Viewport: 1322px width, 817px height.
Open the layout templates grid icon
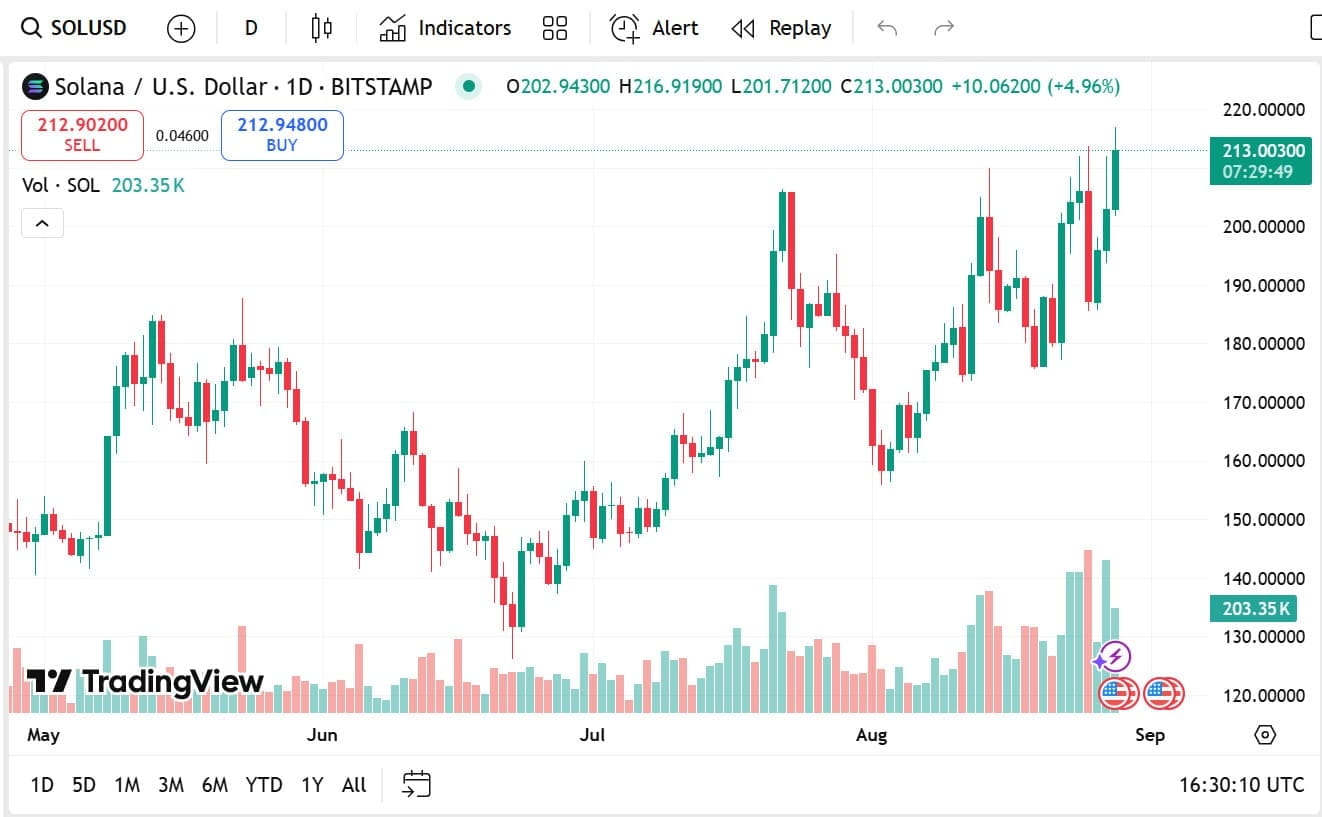click(555, 28)
